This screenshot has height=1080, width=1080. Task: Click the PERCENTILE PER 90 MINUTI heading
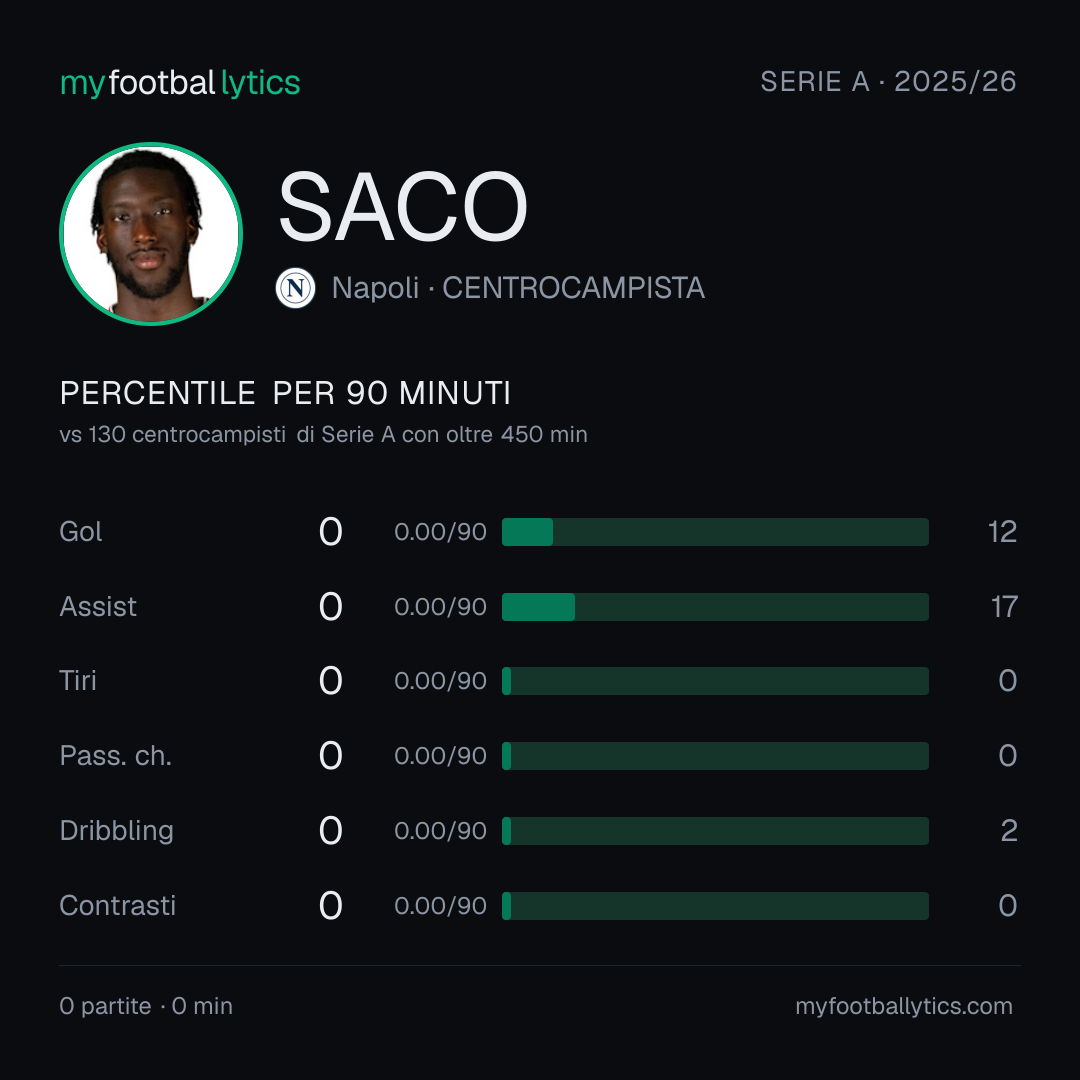(285, 393)
